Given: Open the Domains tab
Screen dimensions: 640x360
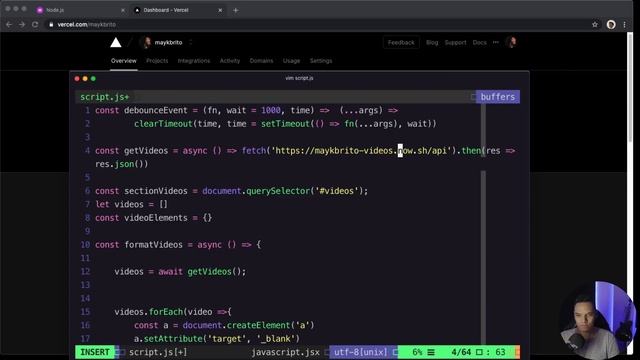Looking at the screenshot, I should pyautogui.click(x=261, y=61).
